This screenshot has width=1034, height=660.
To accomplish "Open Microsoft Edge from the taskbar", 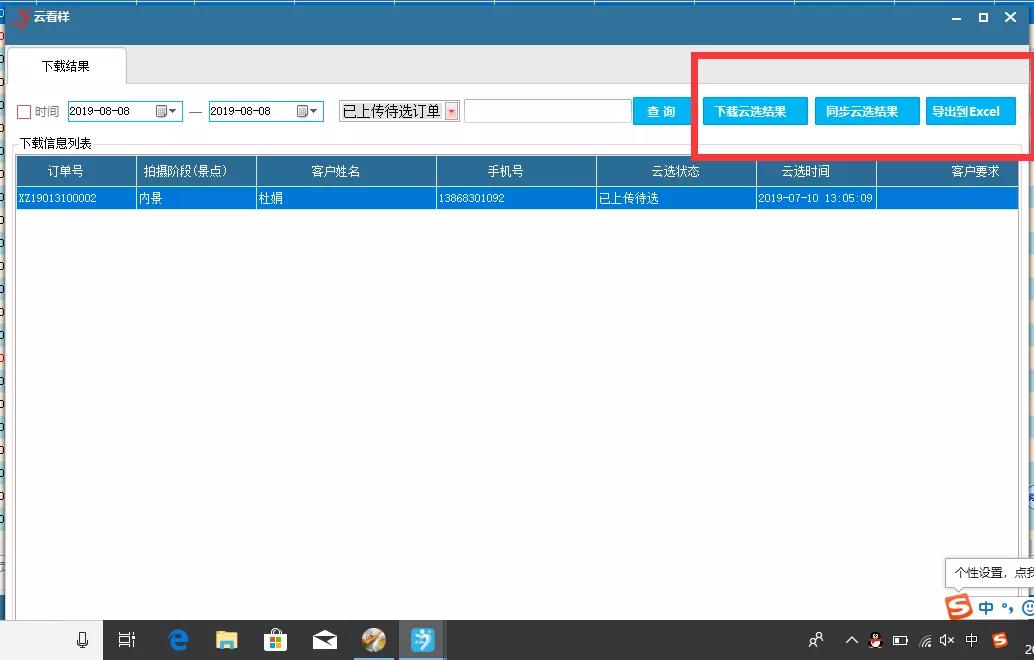I will tap(178, 639).
